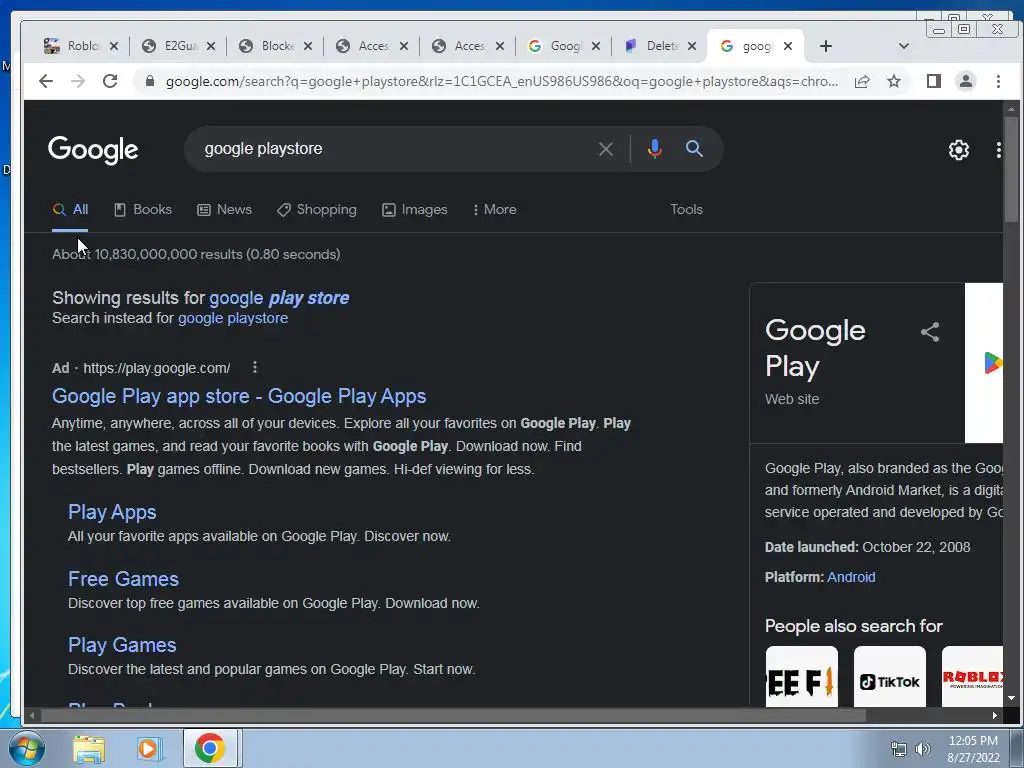Open Chrome's three-dot menu
Viewport: 1024px width, 768px height.
point(998,81)
